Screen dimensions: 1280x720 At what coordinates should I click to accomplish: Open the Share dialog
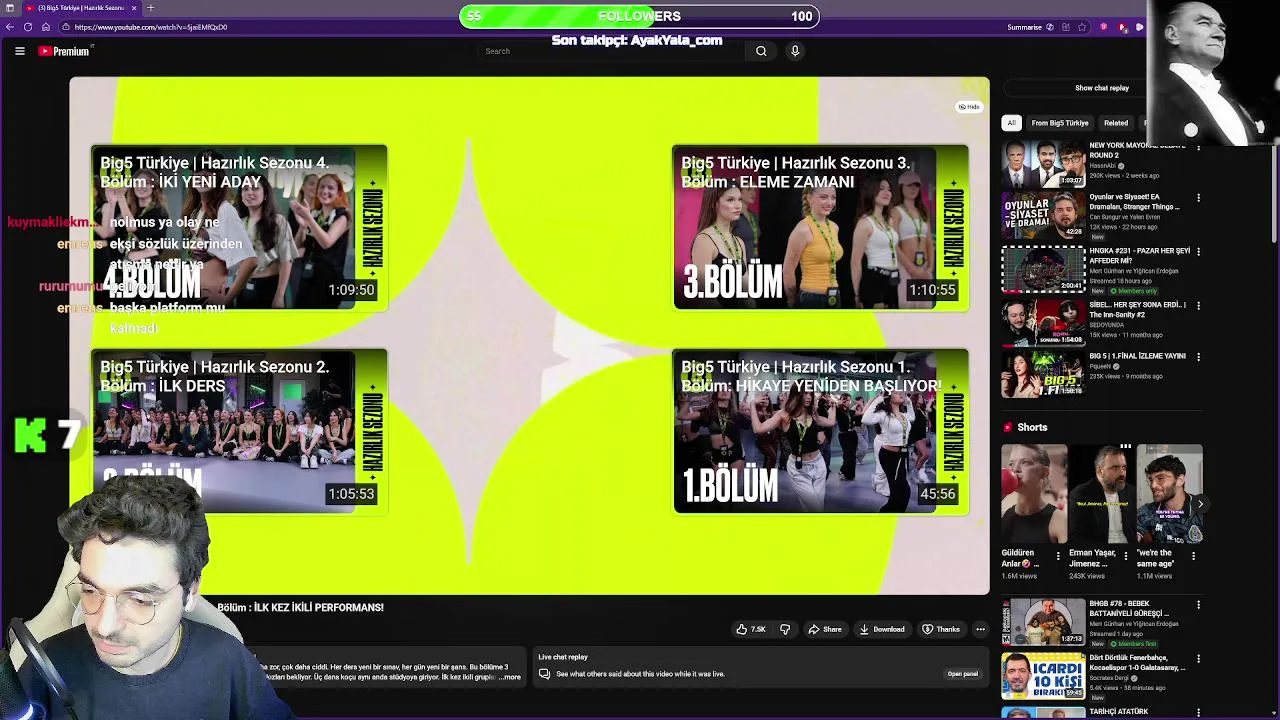(x=825, y=629)
